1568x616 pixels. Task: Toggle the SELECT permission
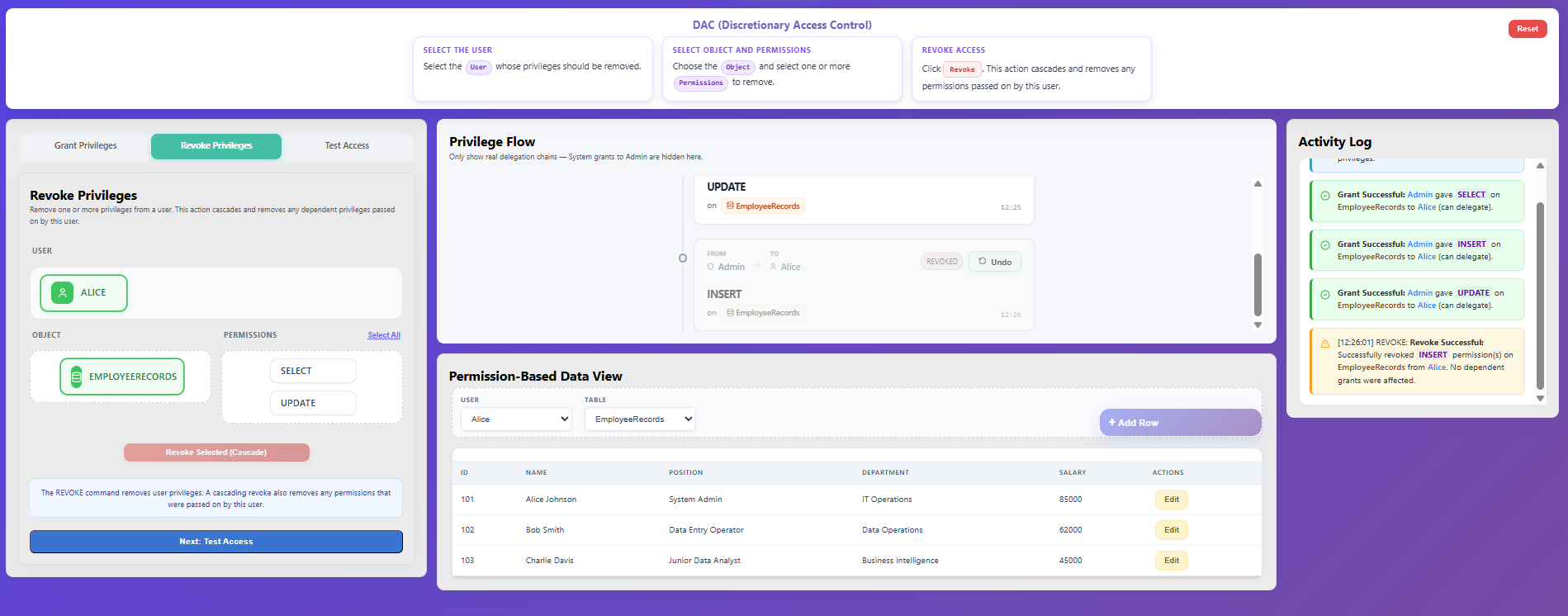(x=313, y=371)
